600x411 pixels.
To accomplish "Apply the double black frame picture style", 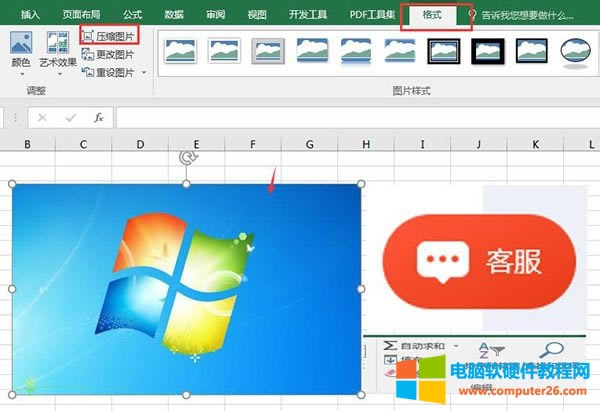I will [444, 51].
